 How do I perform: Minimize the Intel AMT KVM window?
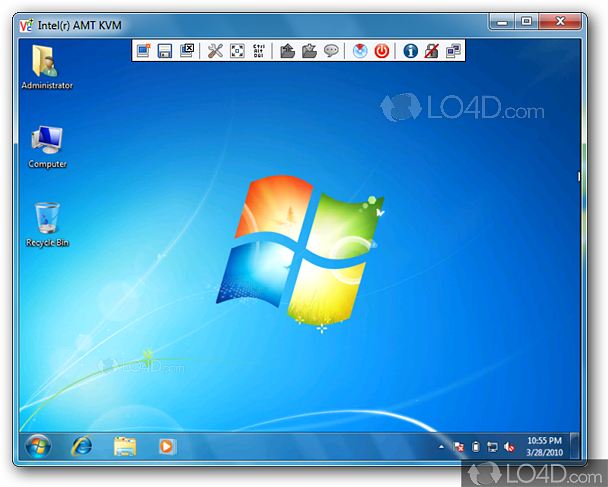point(502,22)
